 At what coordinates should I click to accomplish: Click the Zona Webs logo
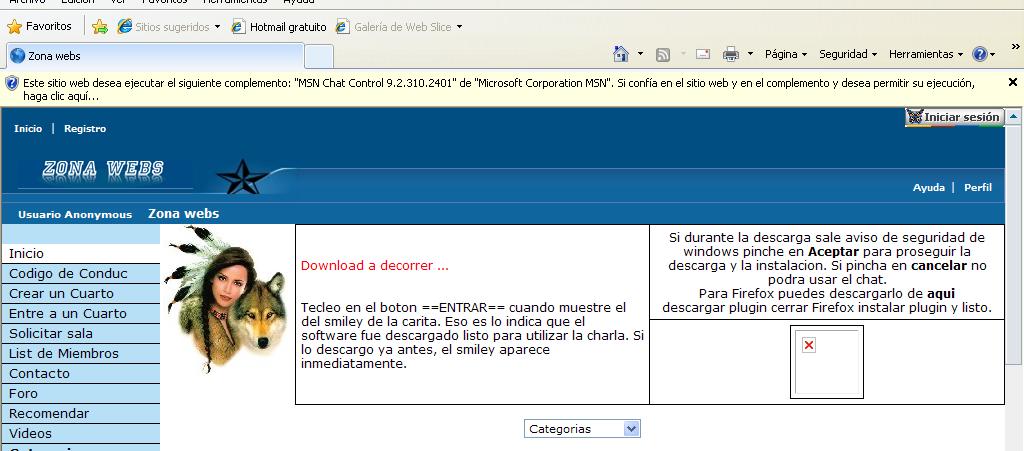[x=103, y=170]
